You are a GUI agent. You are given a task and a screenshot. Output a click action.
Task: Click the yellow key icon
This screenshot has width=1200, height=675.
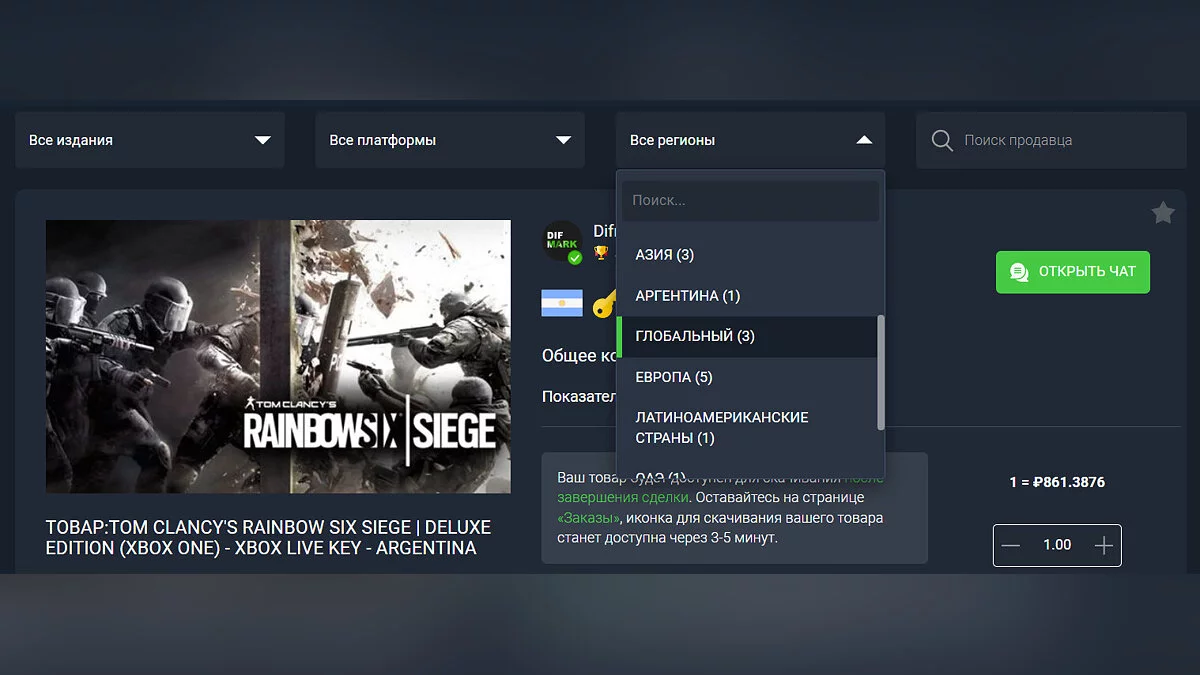click(604, 303)
